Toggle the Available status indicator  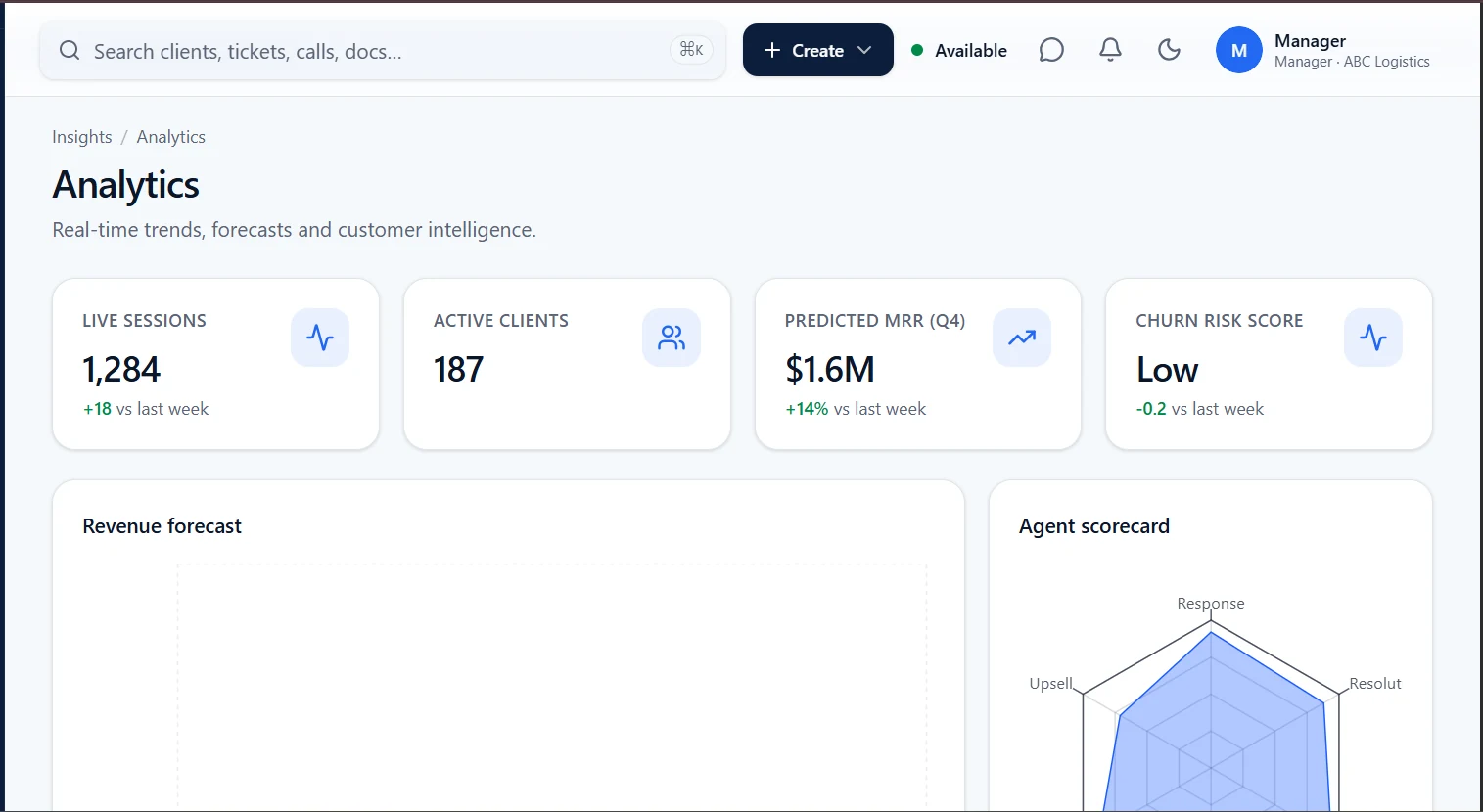pos(959,50)
